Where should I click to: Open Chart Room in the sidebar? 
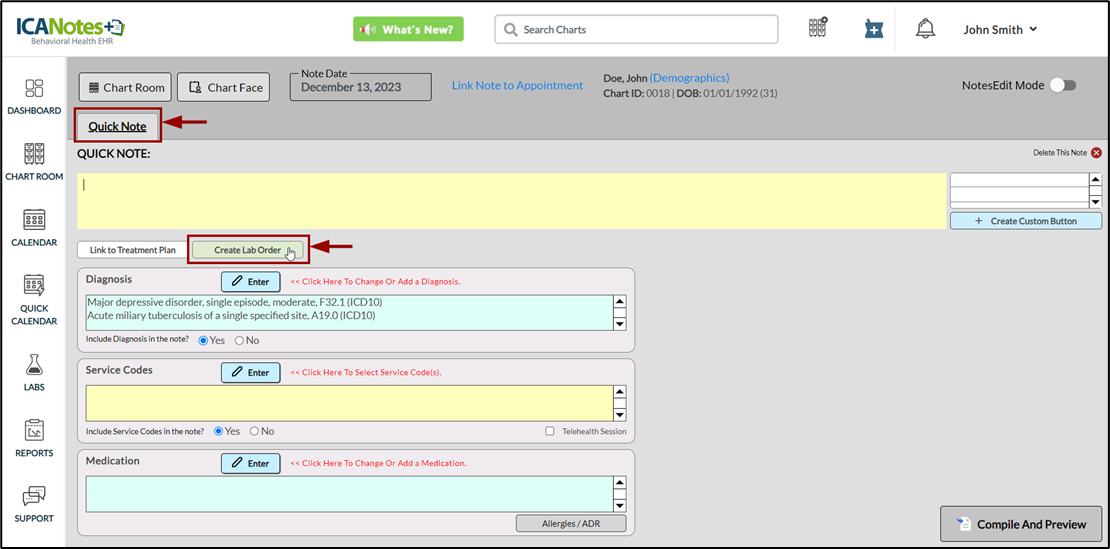click(34, 154)
